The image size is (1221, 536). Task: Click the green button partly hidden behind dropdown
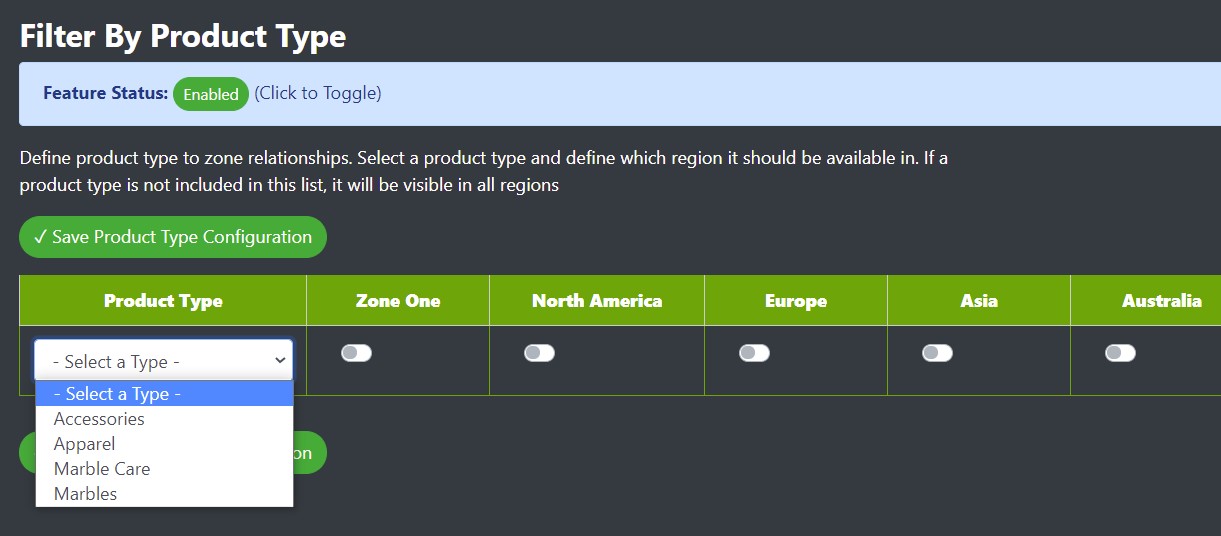coord(310,453)
